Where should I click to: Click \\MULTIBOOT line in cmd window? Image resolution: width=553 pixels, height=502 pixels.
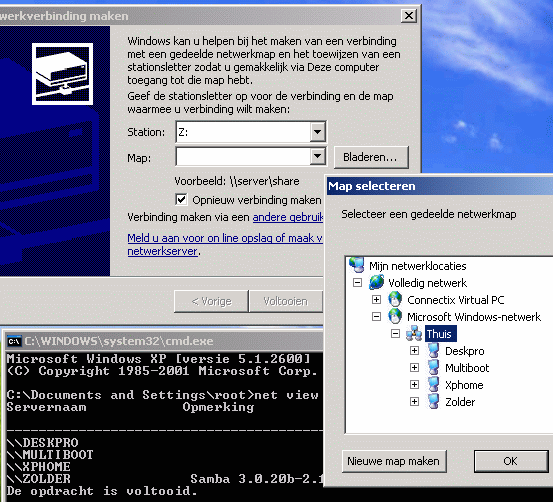(x=50, y=454)
